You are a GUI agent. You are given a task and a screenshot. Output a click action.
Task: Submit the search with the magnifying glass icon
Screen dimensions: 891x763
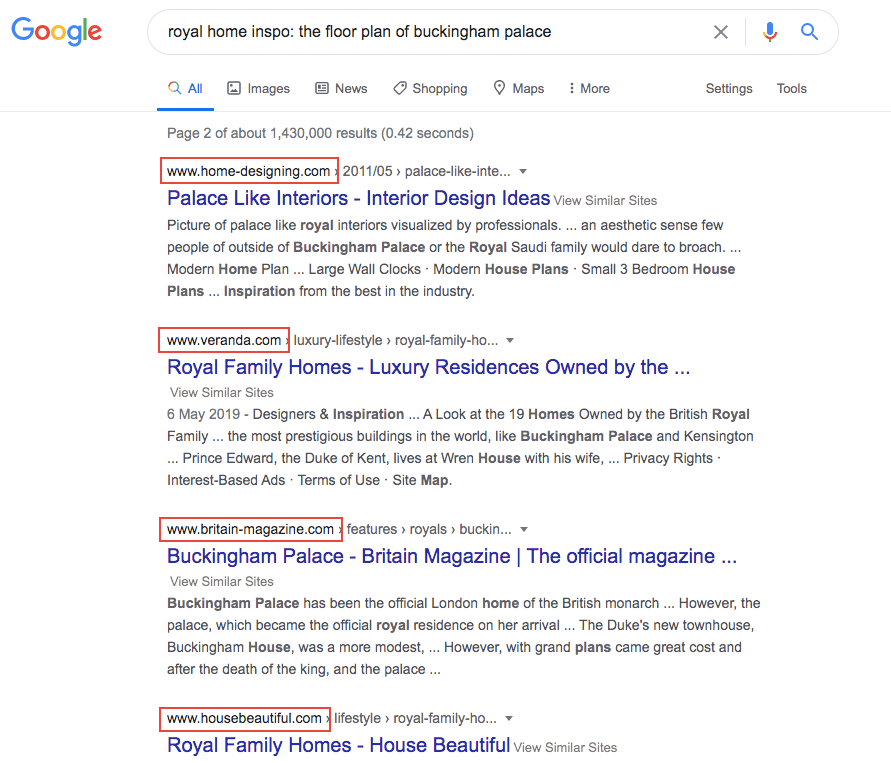point(809,31)
